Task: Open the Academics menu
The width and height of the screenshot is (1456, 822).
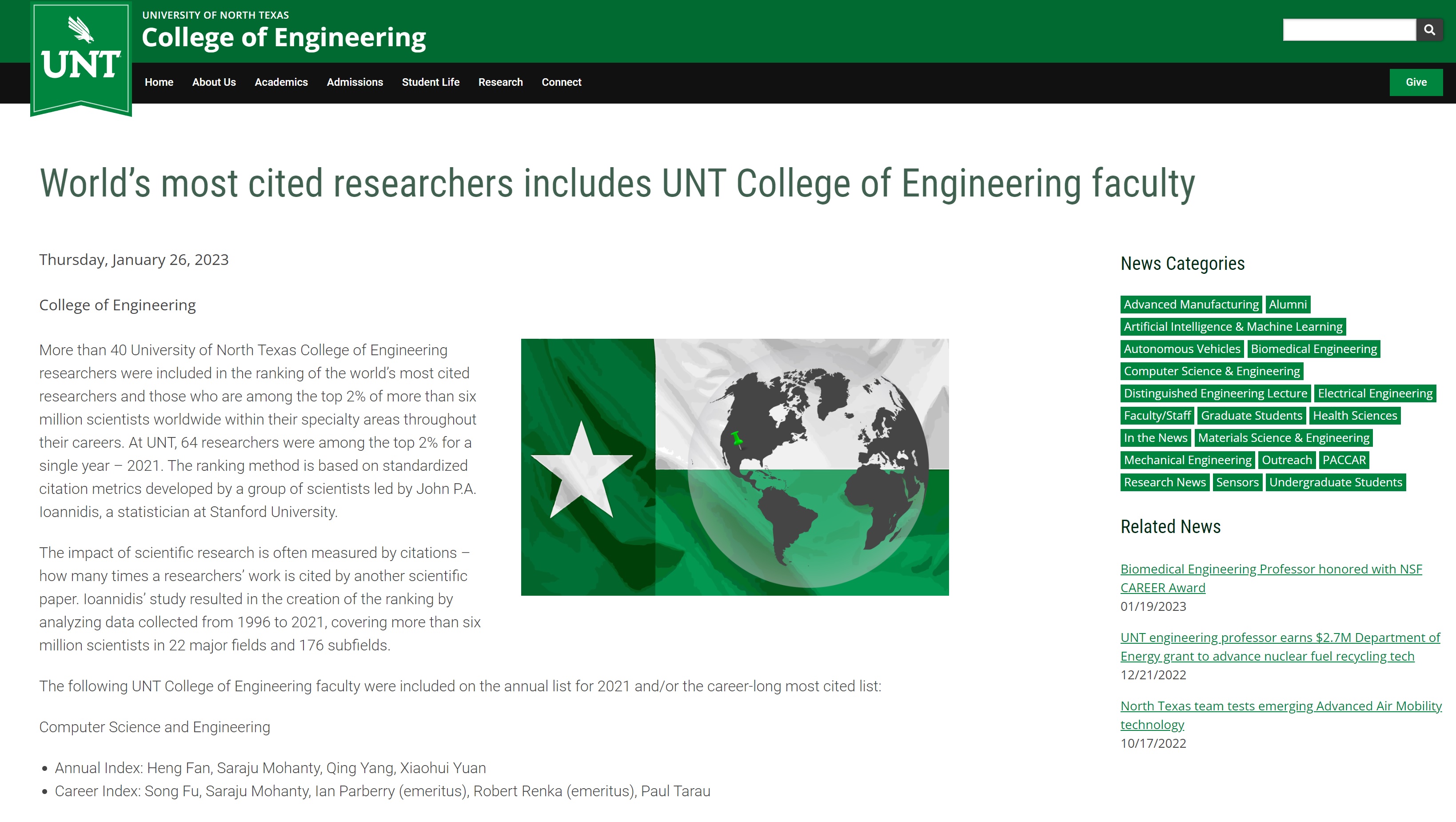Action: 281,82
